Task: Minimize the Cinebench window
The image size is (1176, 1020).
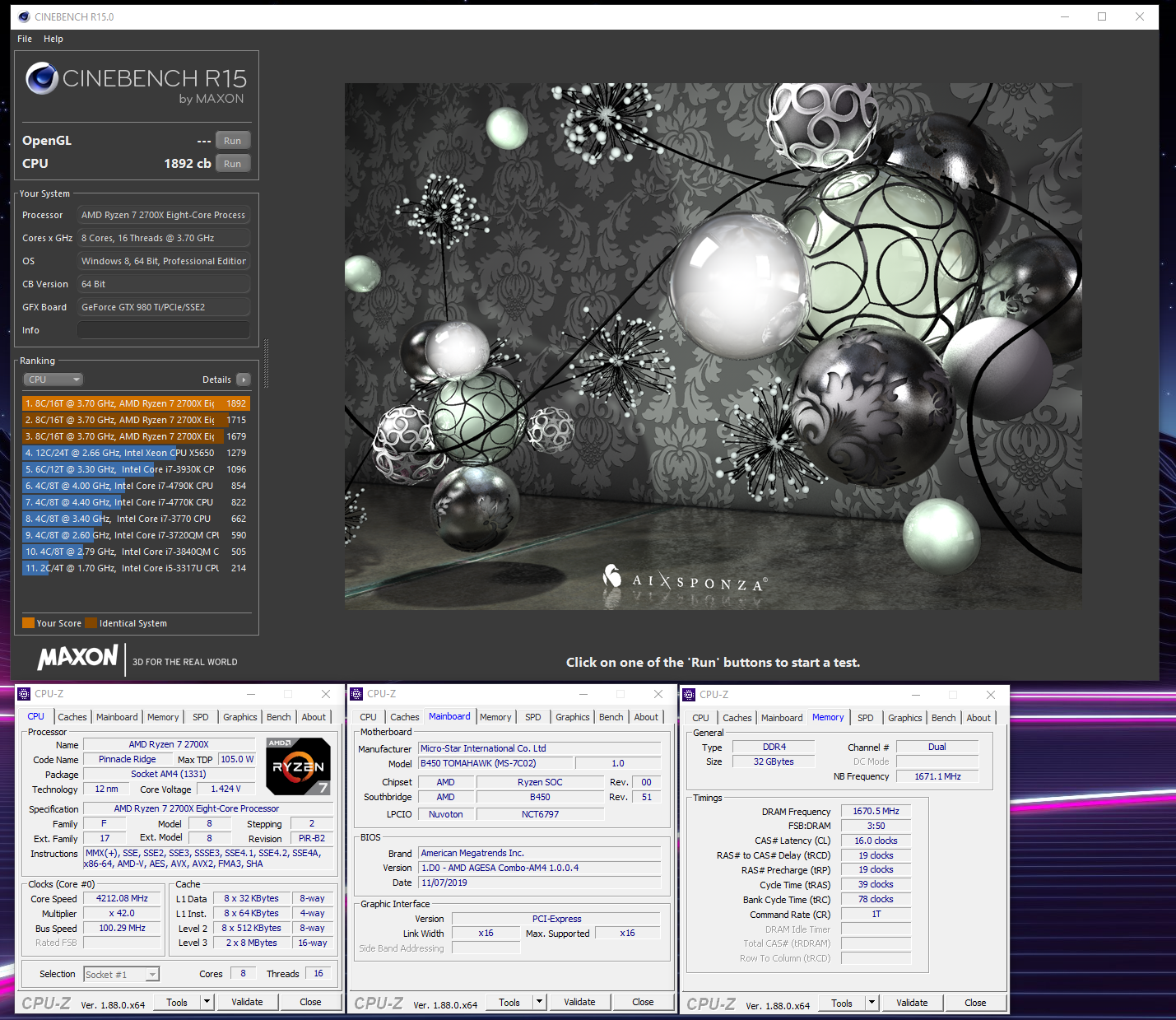Action: click(x=1064, y=16)
